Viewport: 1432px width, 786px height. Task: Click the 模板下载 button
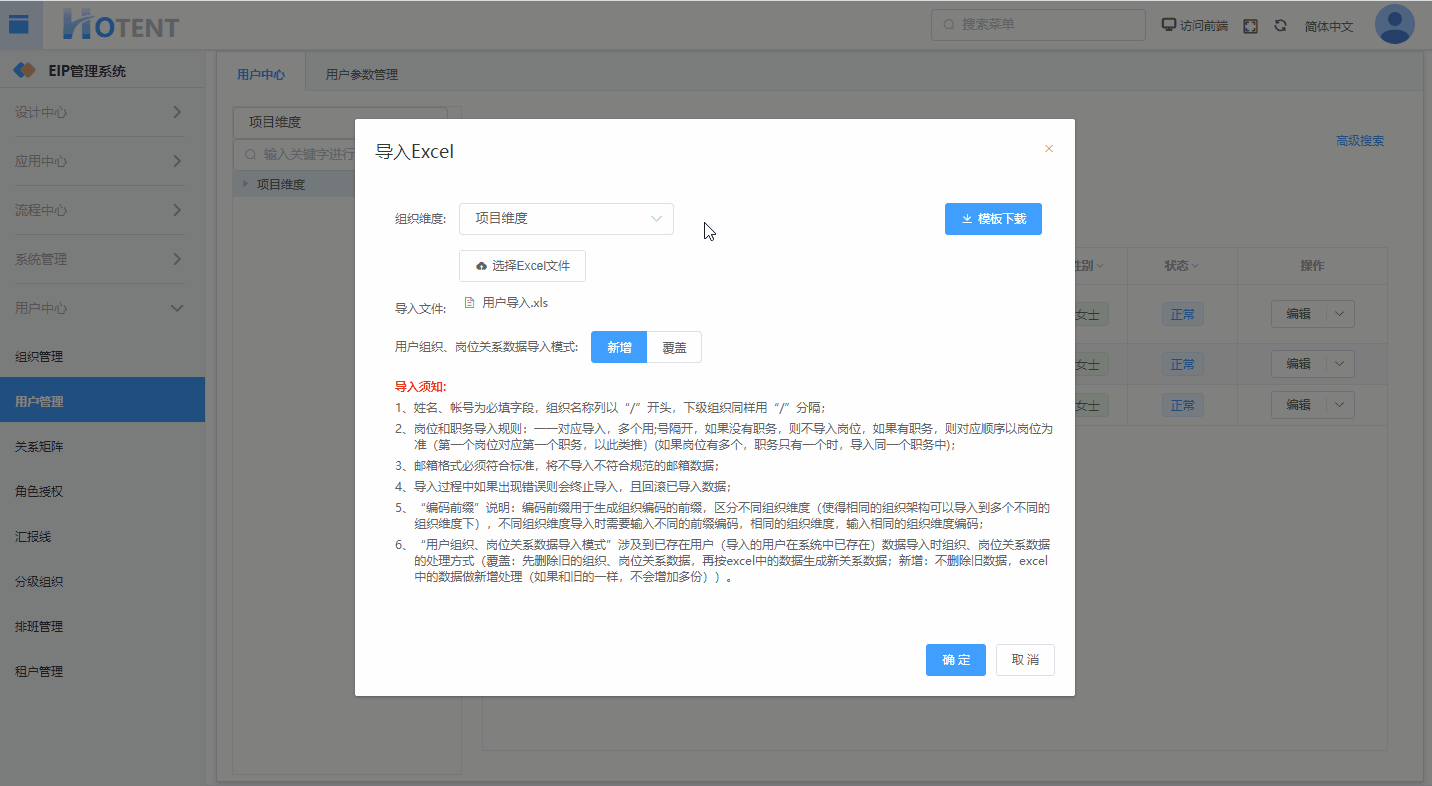(x=993, y=219)
